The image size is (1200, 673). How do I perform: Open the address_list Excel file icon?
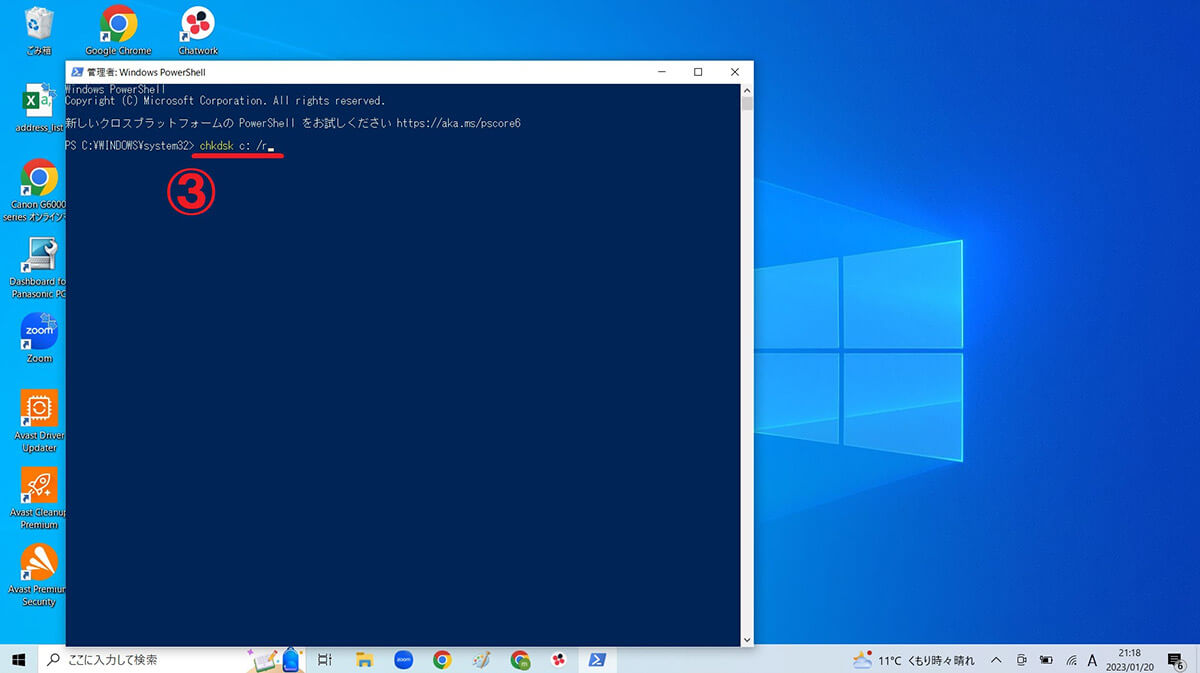point(39,108)
